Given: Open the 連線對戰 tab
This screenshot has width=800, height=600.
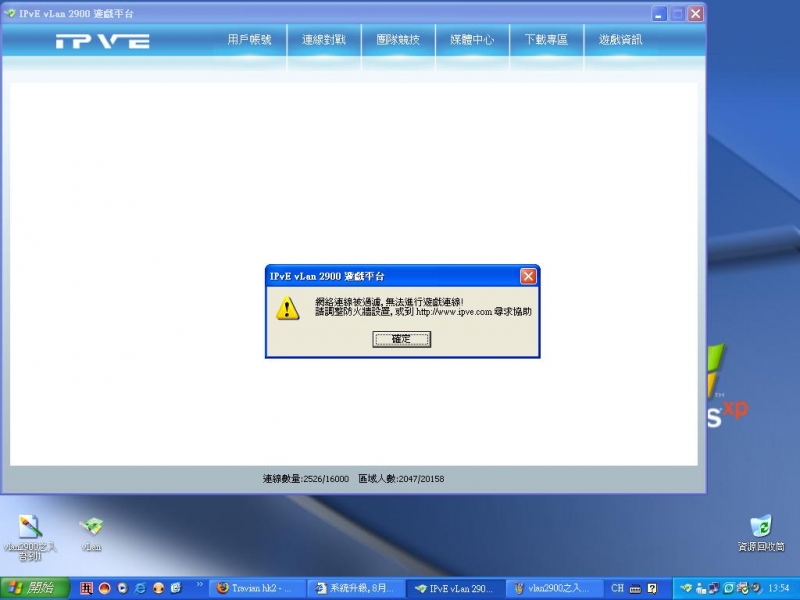Looking at the screenshot, I should point(324,40).
